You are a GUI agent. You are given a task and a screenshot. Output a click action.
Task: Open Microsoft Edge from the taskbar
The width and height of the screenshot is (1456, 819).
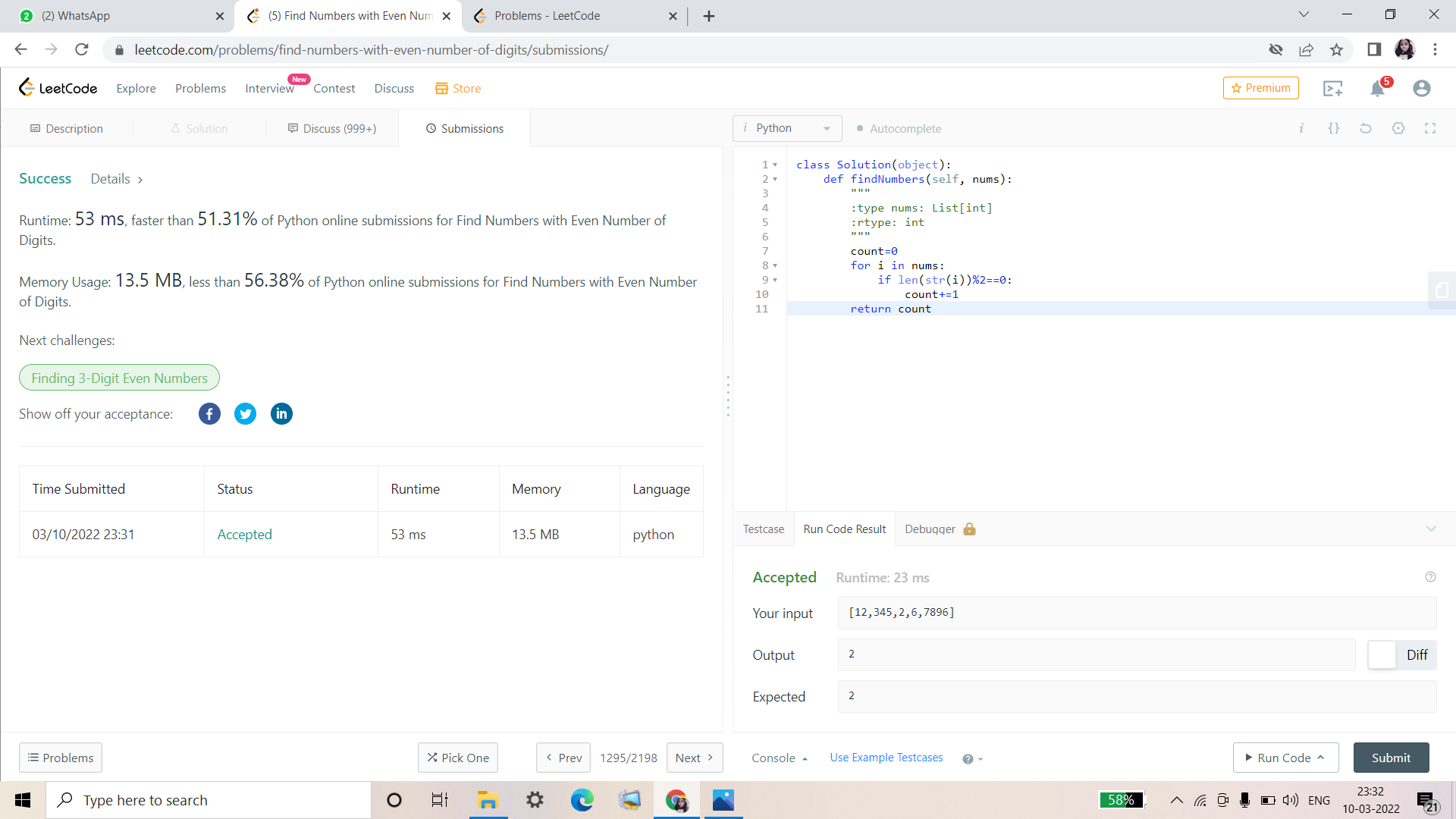[x=582, y=800]
